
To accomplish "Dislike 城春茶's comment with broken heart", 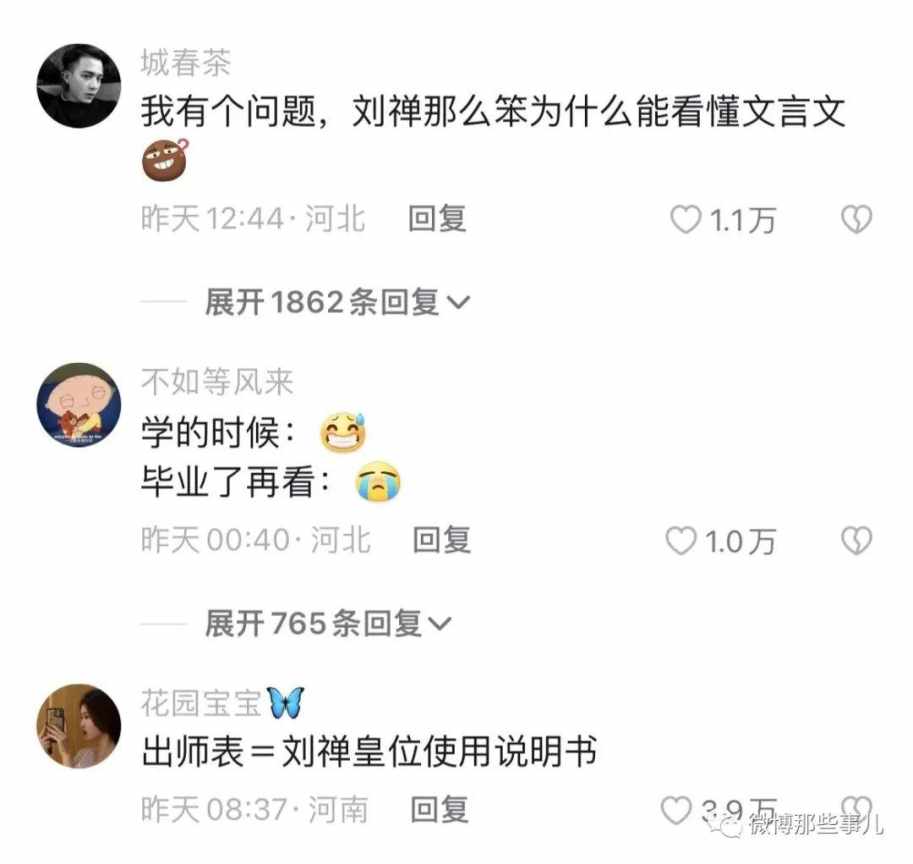I will tap(857, 219).
